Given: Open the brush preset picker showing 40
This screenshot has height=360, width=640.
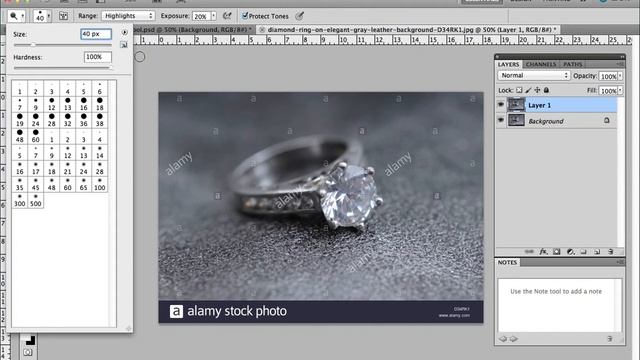Looking at the screenshot, I should click(x=42, y=16).
